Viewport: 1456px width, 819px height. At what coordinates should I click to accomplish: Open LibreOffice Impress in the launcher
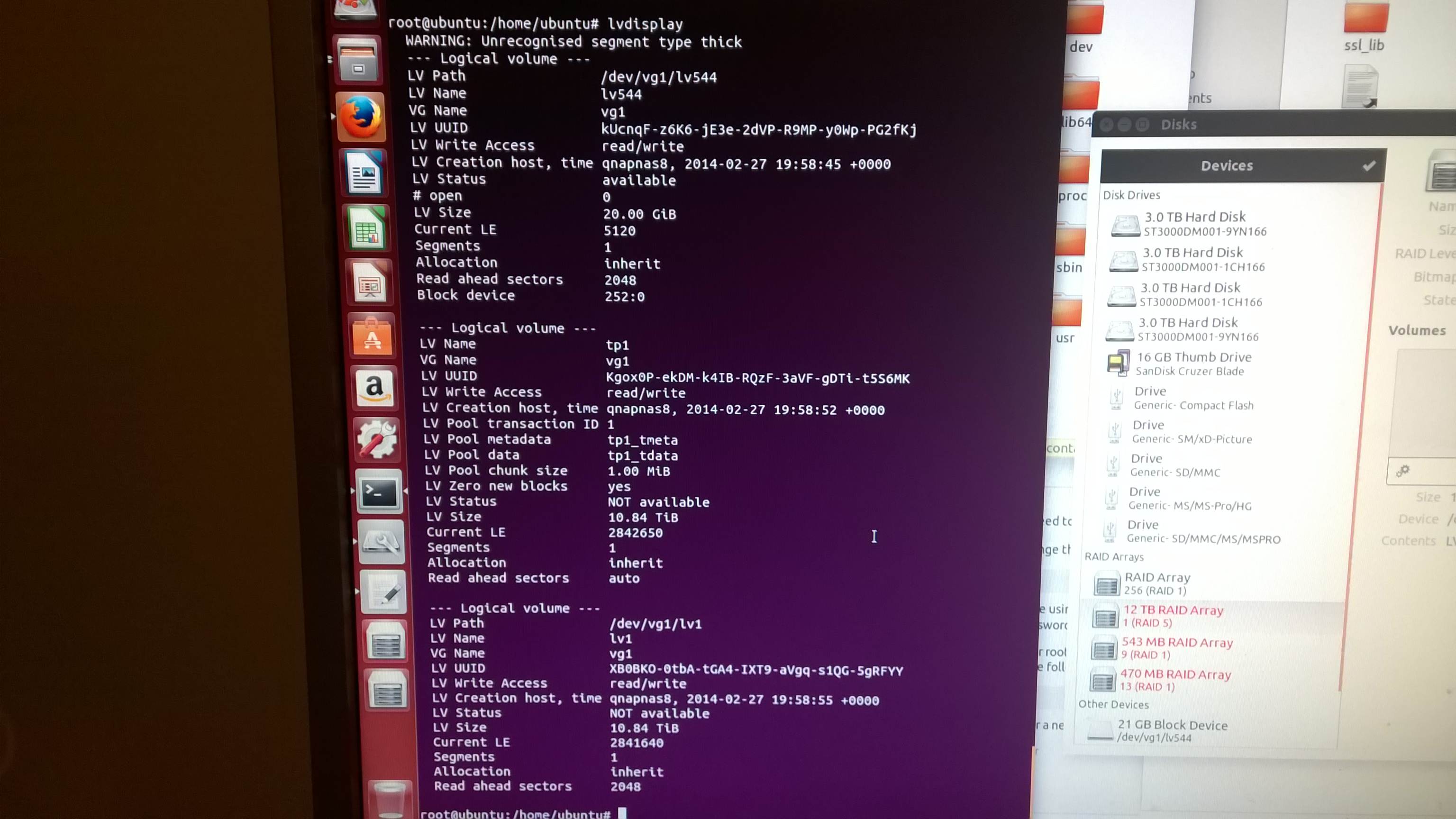370,282
